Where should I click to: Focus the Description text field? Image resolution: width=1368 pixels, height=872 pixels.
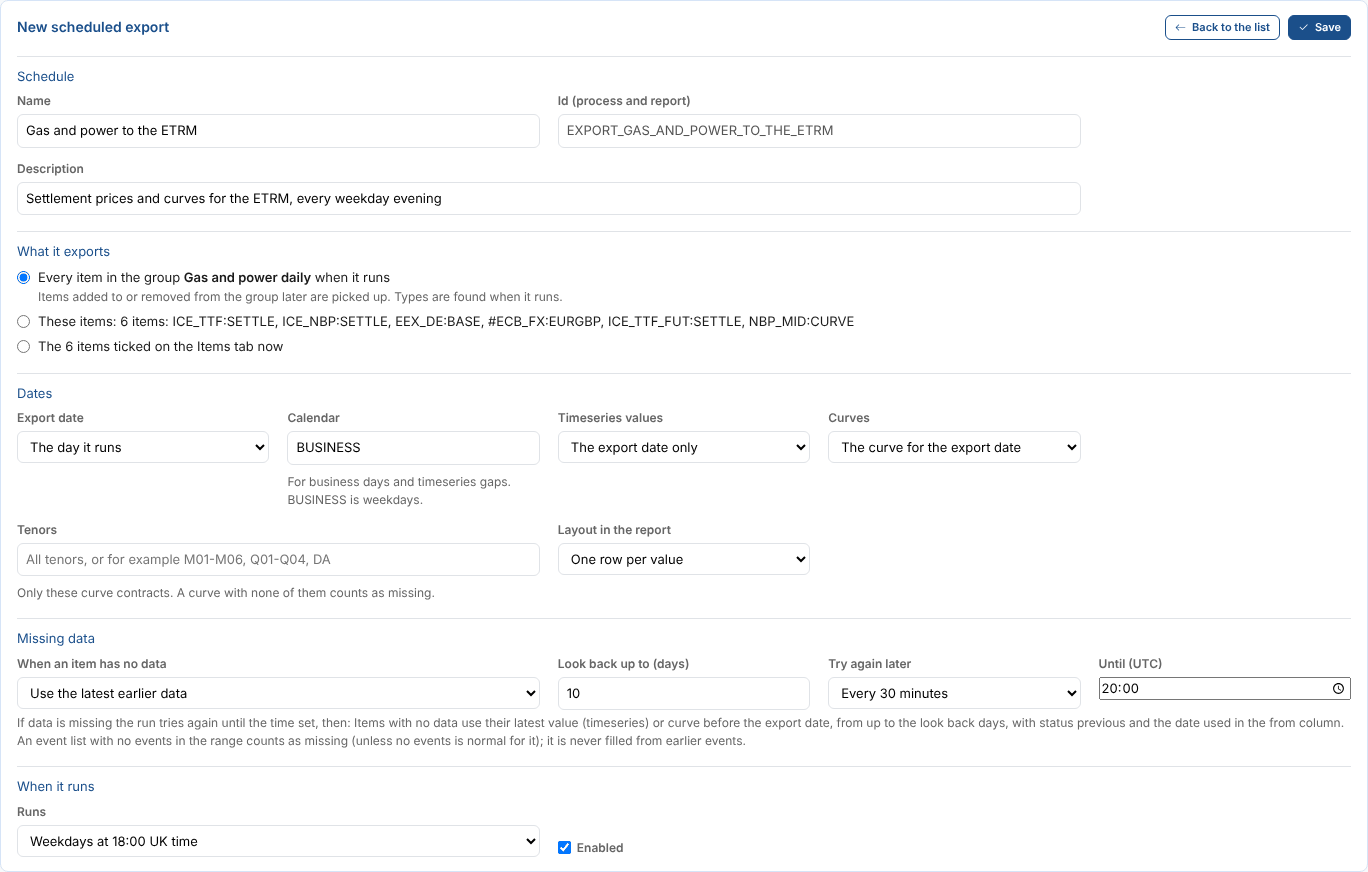coord(549,198)
